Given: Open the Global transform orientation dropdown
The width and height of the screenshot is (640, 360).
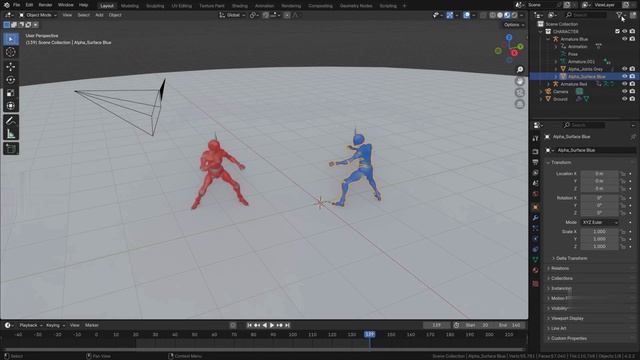Looking at the screenshot, I should (x=232, y=15).
